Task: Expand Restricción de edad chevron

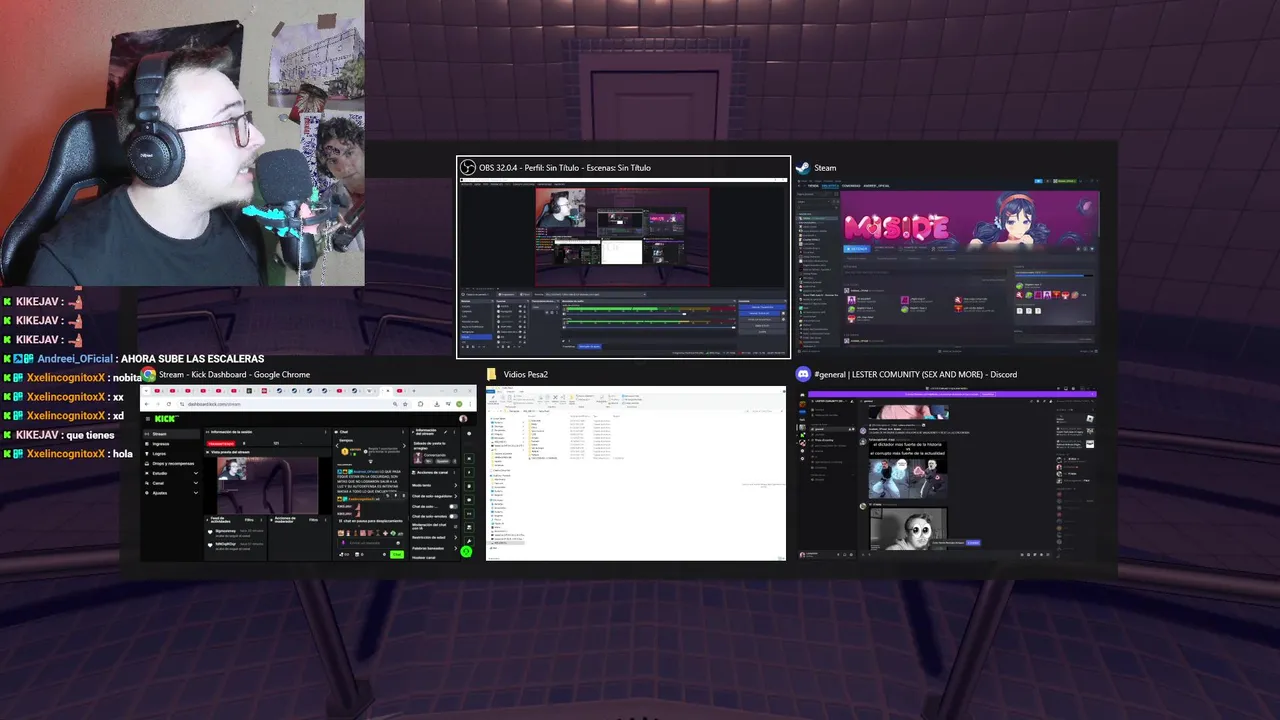Action: click(455, 537)
